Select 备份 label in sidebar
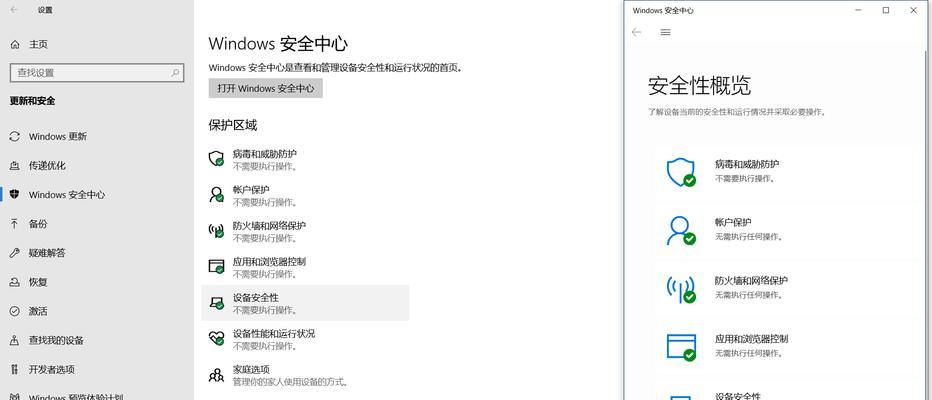 (38, 223)
